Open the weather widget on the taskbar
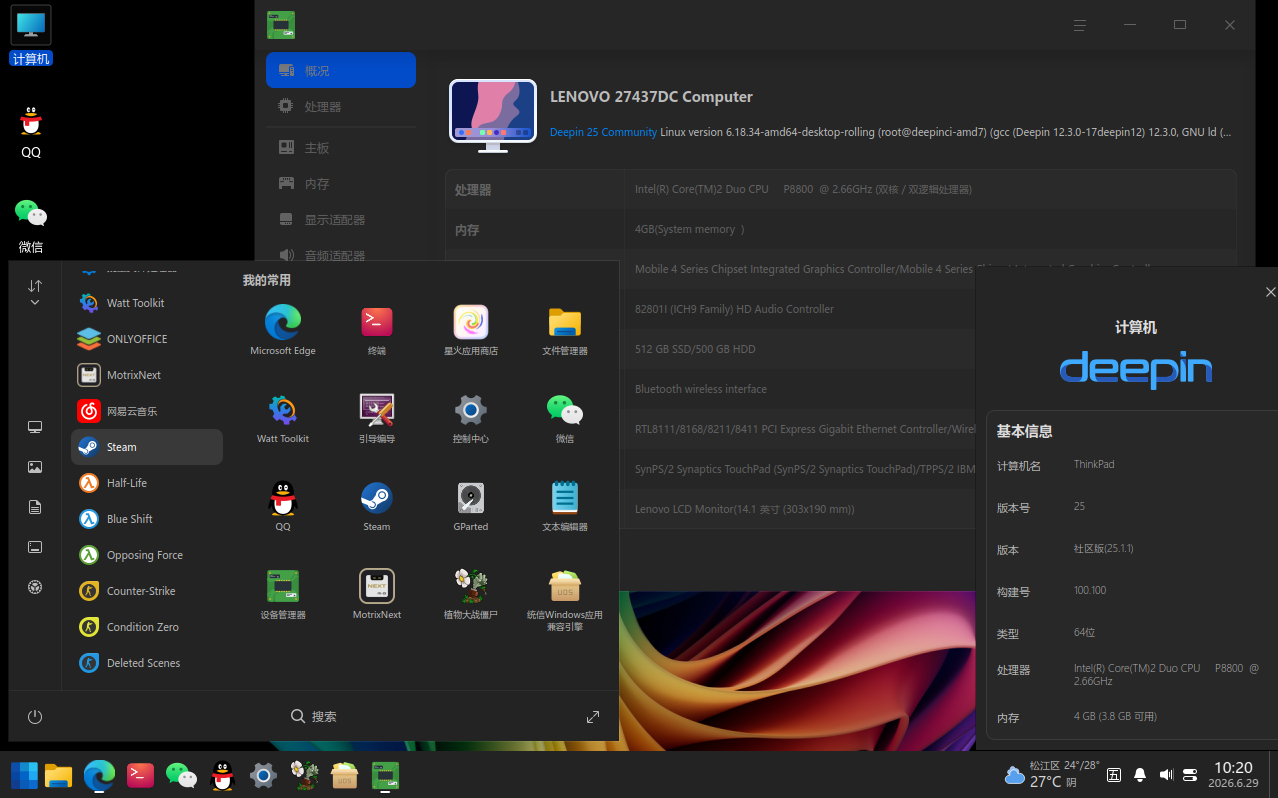This screenshot has width=1278, height=798. click(x=1051, y=774)
